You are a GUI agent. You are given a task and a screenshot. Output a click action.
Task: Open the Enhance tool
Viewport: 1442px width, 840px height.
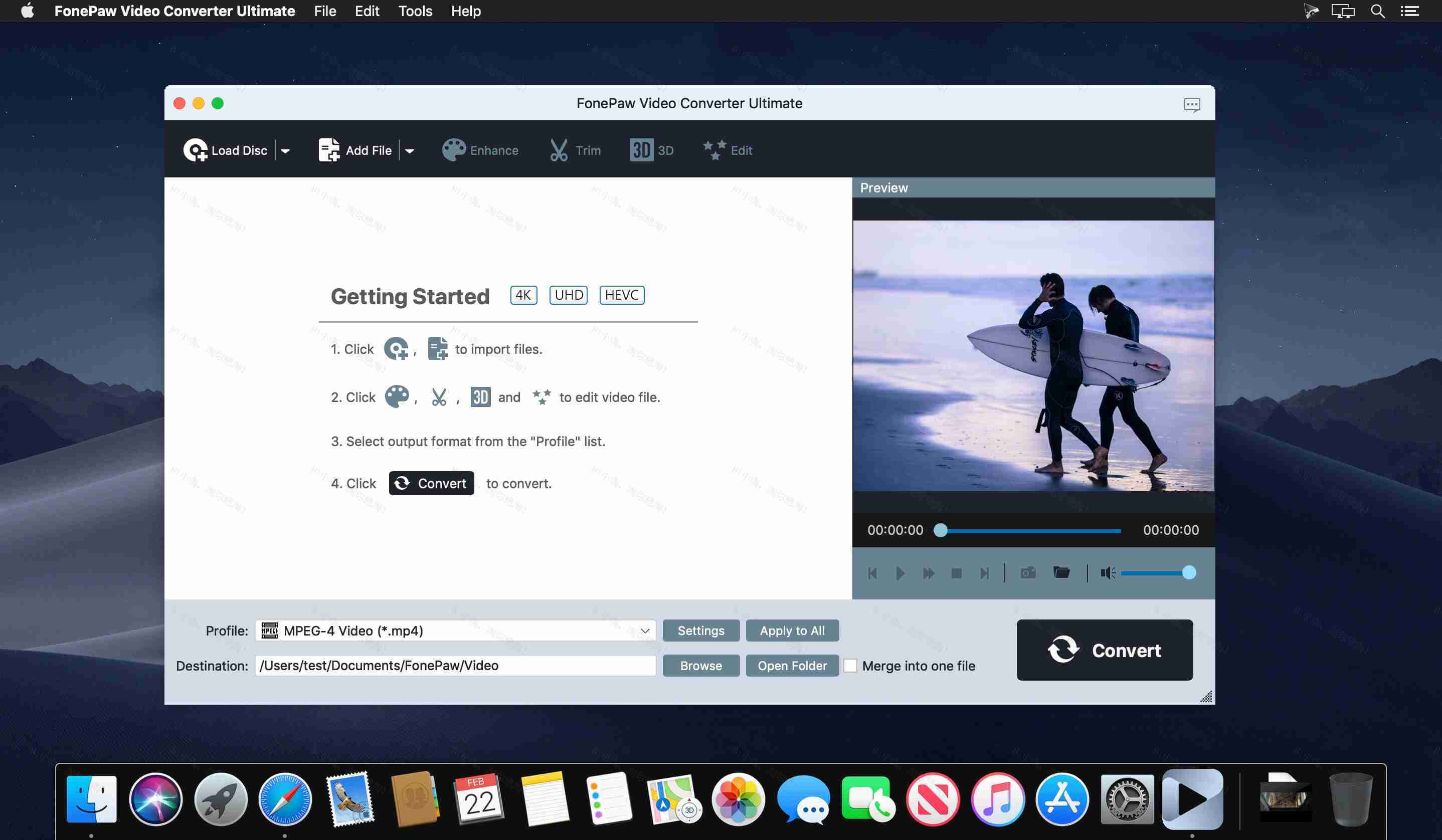pyautogui.click(x=481, y=150)
